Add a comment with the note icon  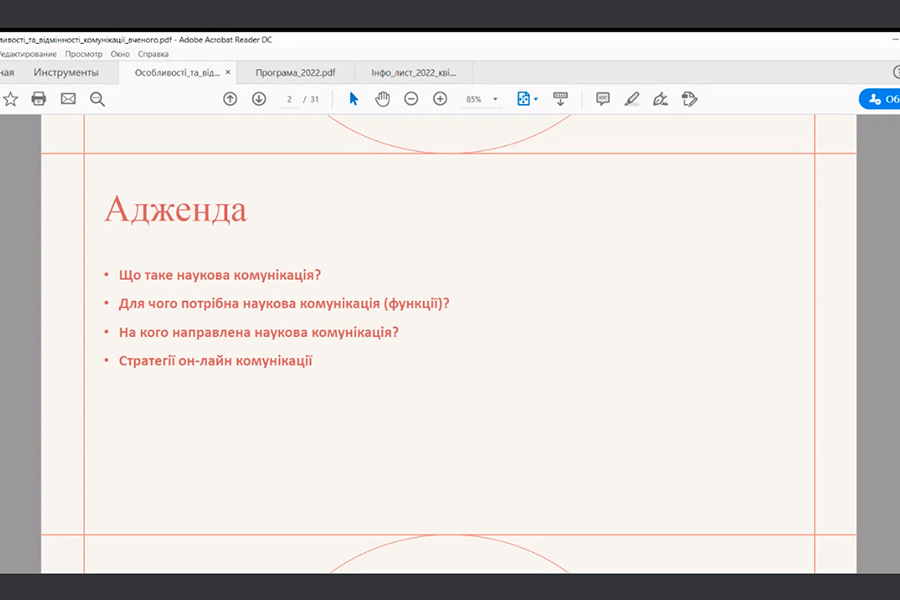coord(603,99)
